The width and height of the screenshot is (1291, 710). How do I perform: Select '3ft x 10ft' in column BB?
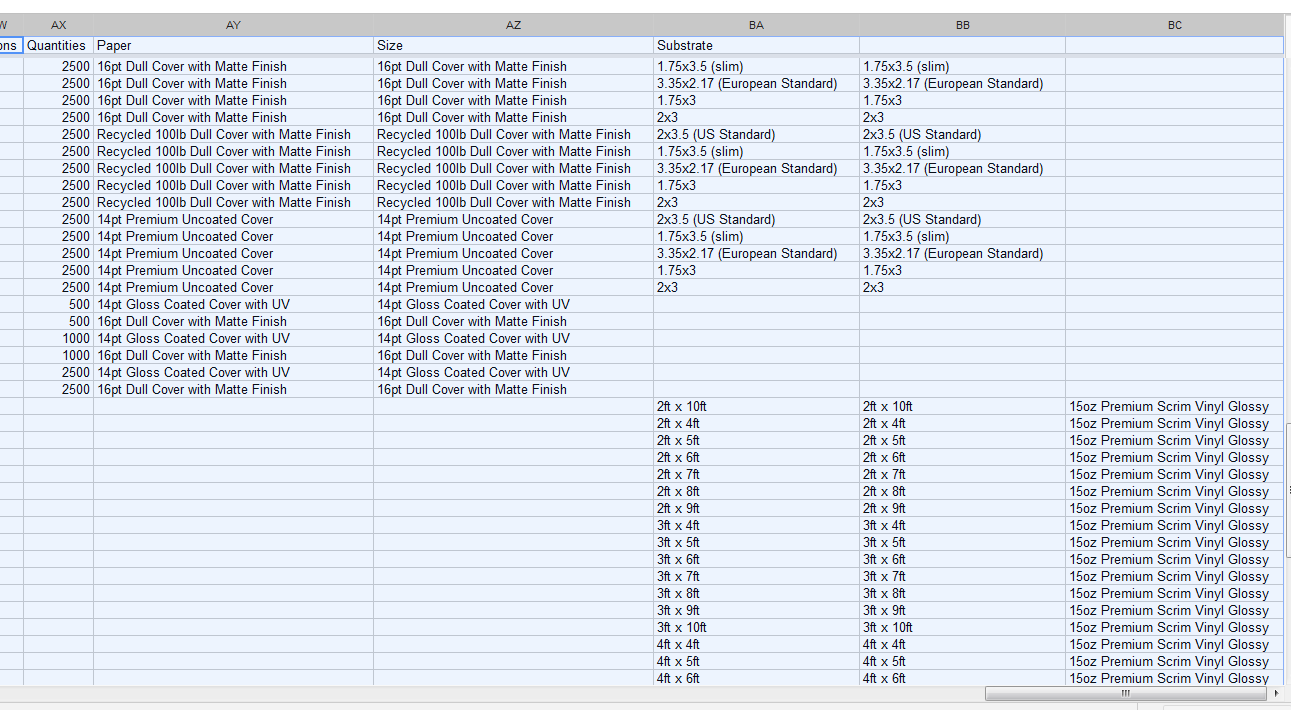962,627
